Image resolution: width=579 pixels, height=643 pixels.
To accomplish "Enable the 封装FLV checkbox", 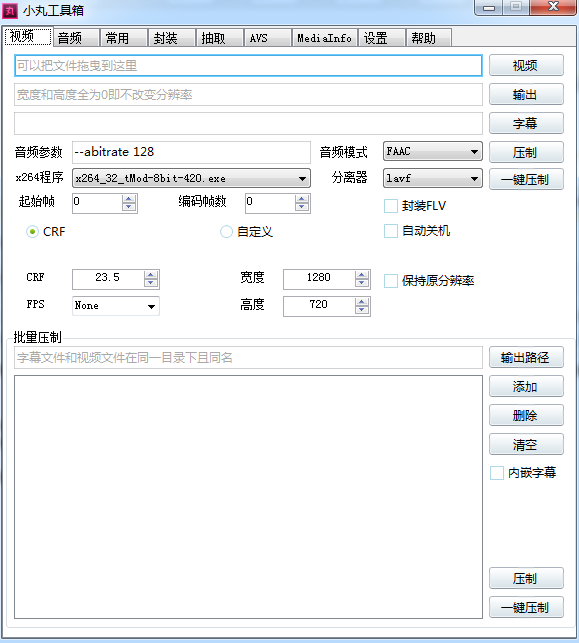I will click(391, 206).
